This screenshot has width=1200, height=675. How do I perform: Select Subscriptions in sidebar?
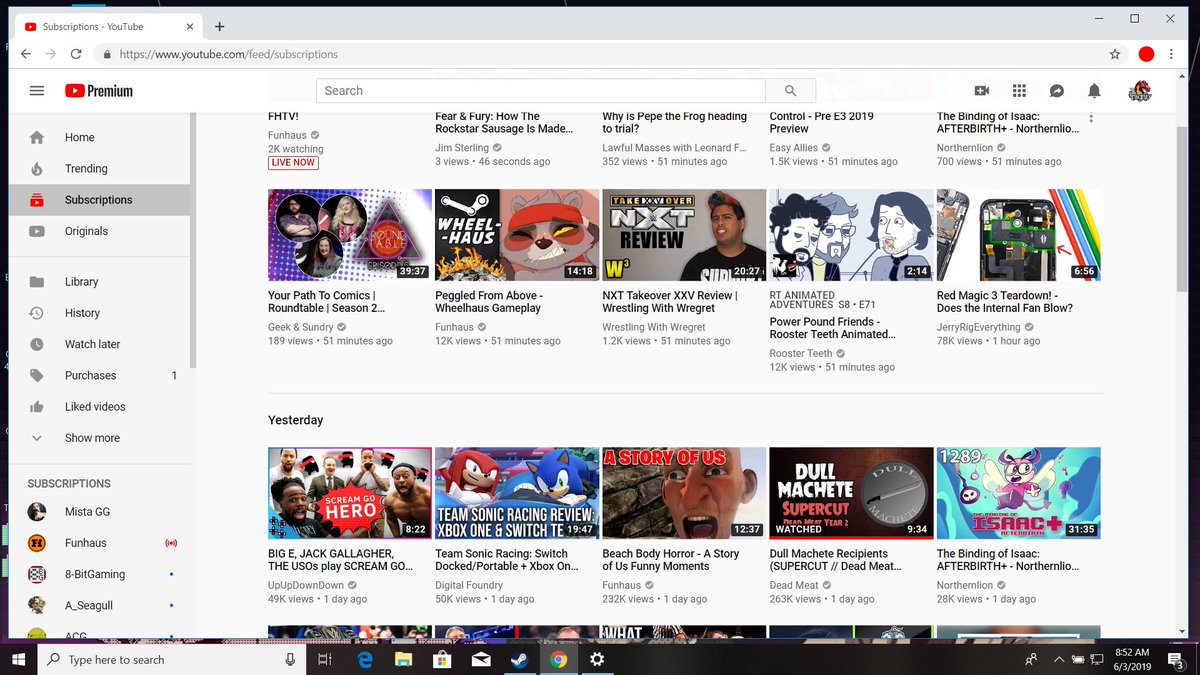[99, 200]
